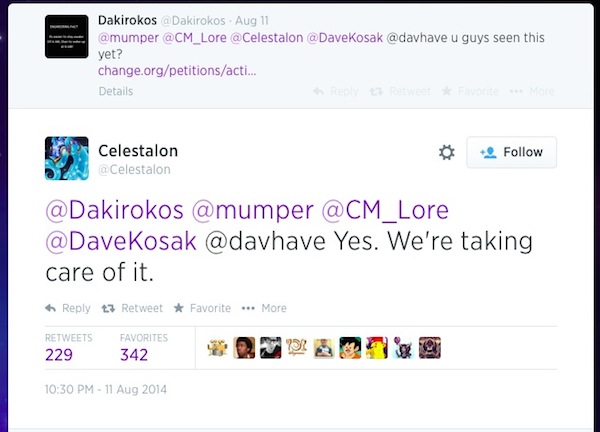Favorite Celestalon's tweet with the star
The height and width of the screenshot is (432, 600).
(202, 308)
